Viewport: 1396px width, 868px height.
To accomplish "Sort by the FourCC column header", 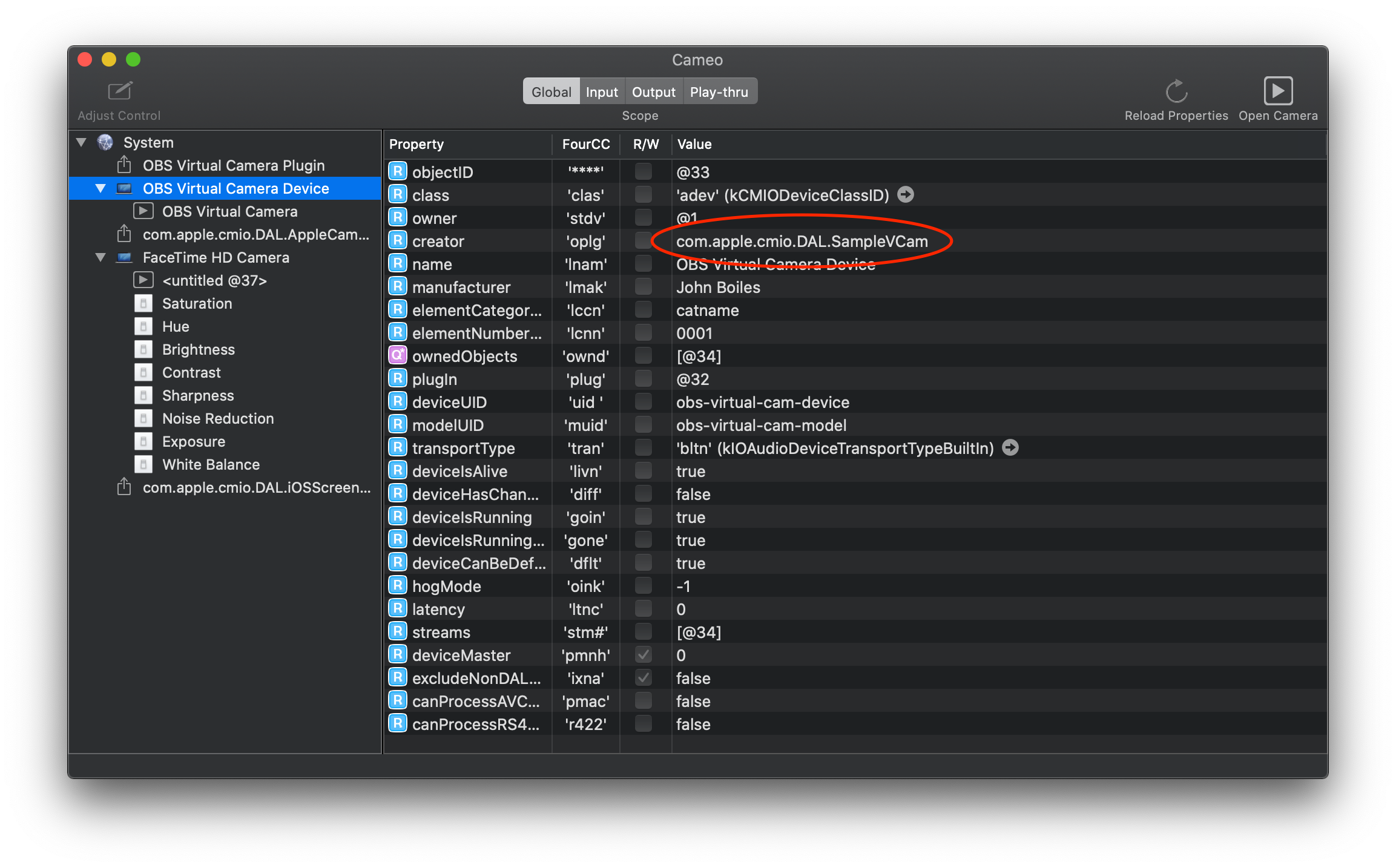I will pyautogui.click(x=586, y=144).
